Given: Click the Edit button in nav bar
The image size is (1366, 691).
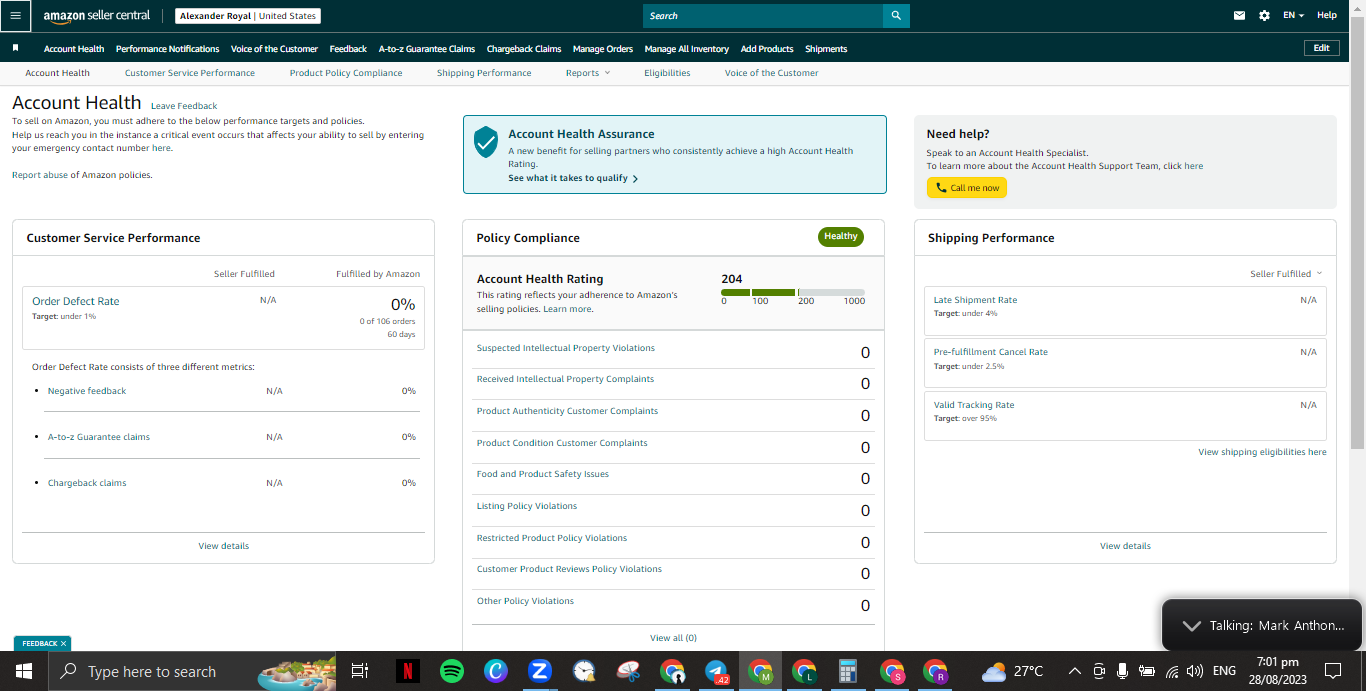Looking at the screenshot, I should (x=1322, y=48).
